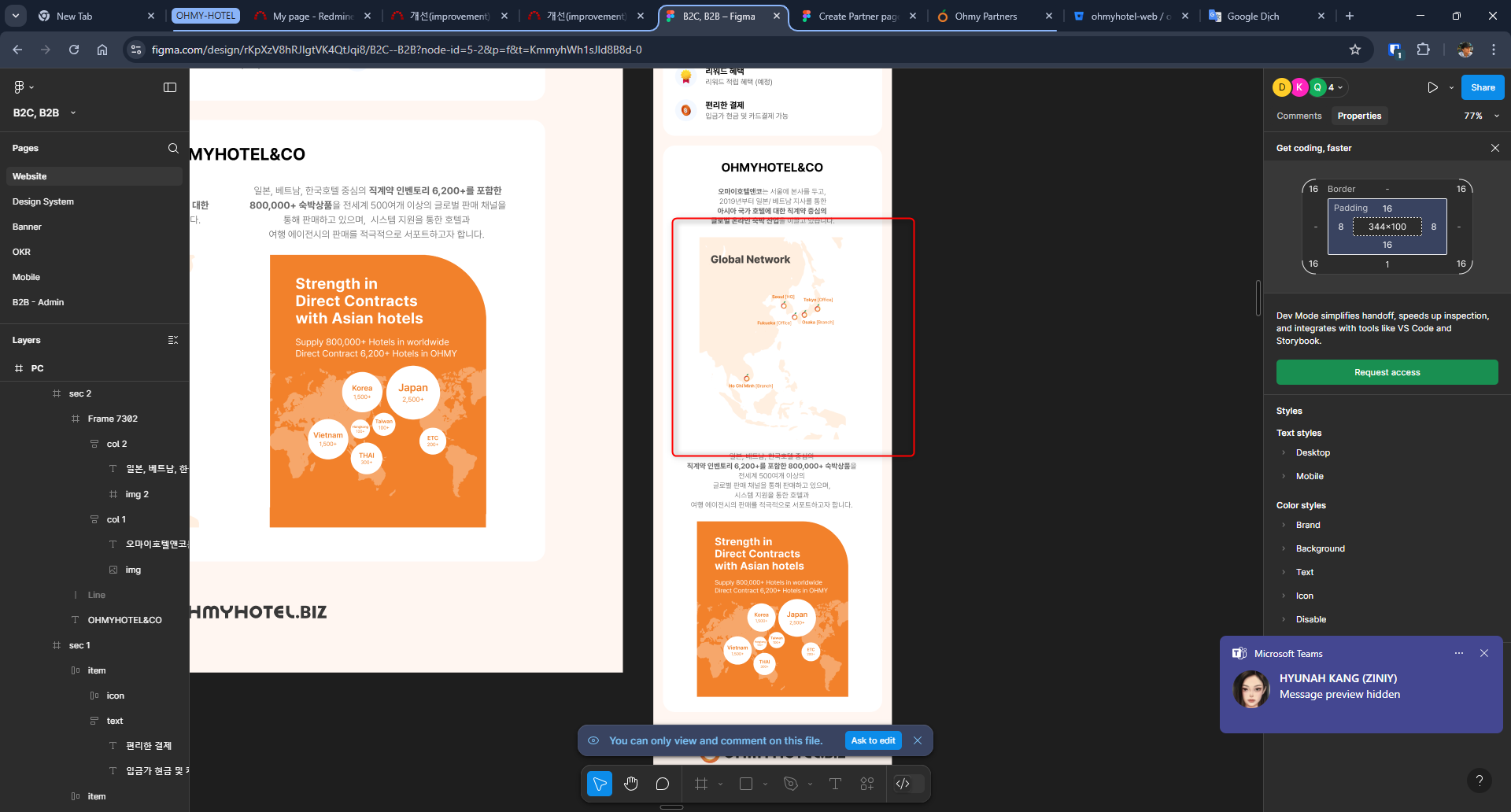Open the Actions tool
This screenshot has width=1511, height=812.
(x=867, y=784)
